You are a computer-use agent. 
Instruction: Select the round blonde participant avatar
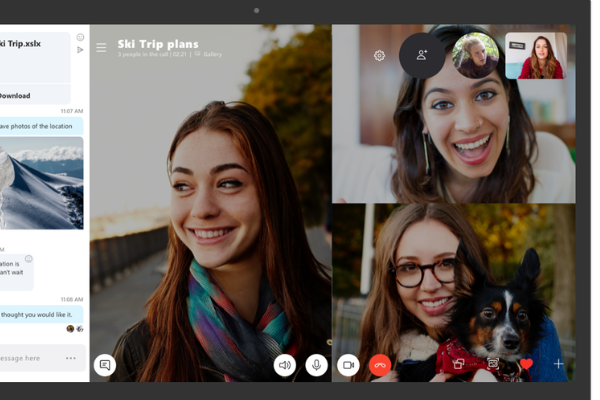(x=476, y=56)
